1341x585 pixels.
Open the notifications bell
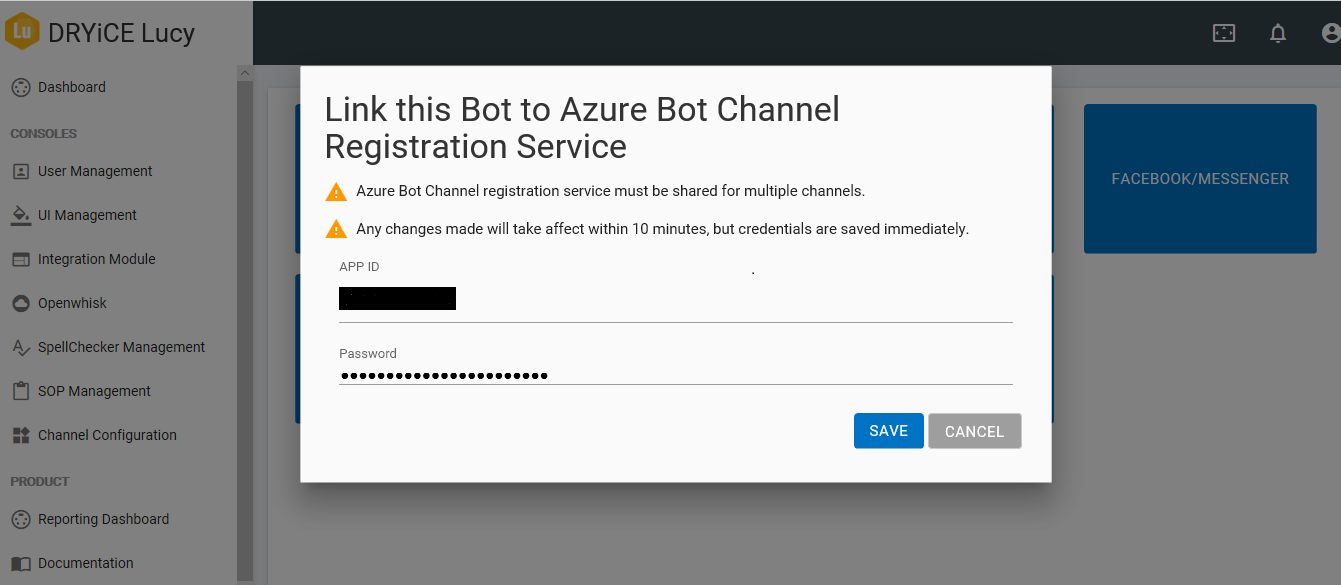(x=1277, y=33)
